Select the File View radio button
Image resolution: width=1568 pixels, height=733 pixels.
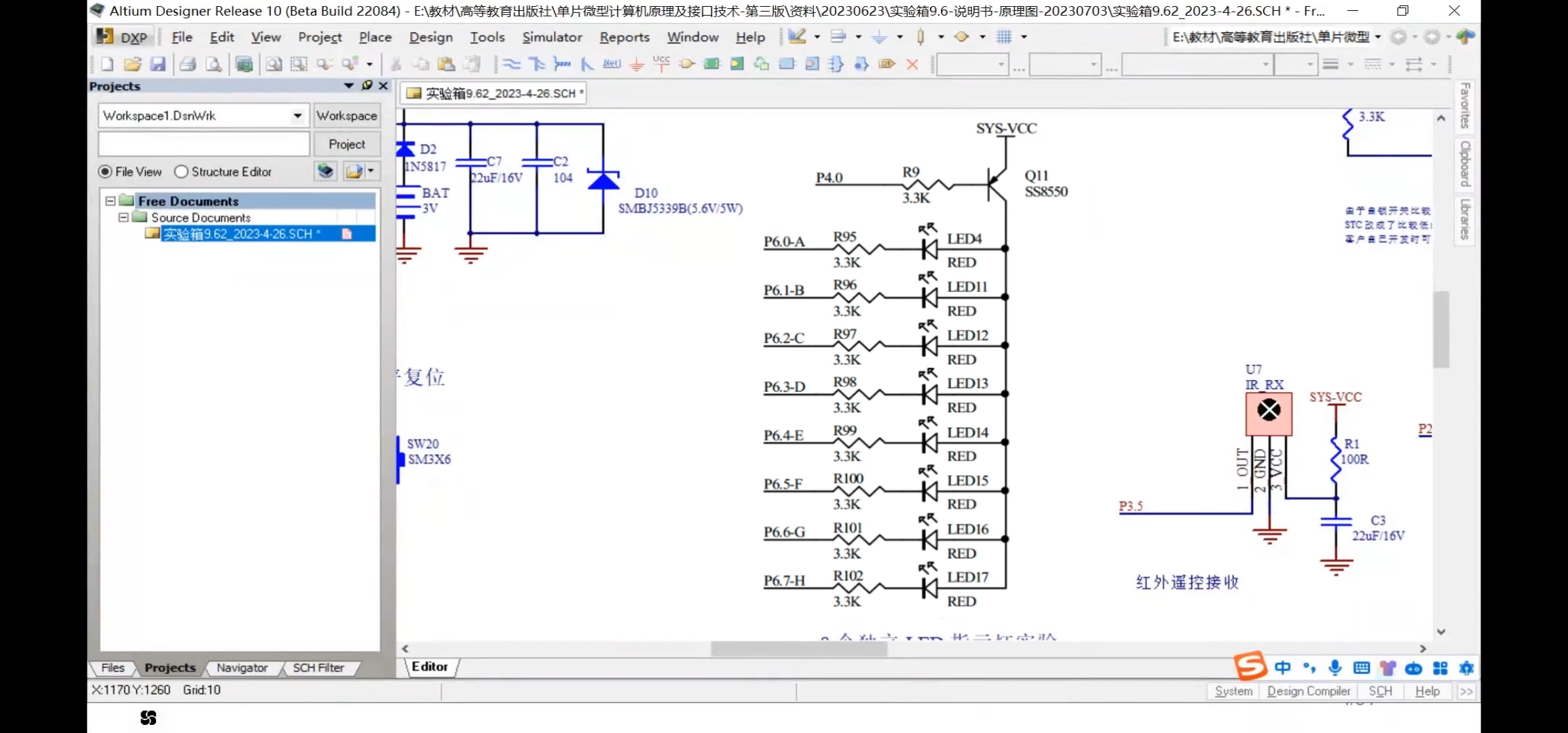(x=105, y=172)
